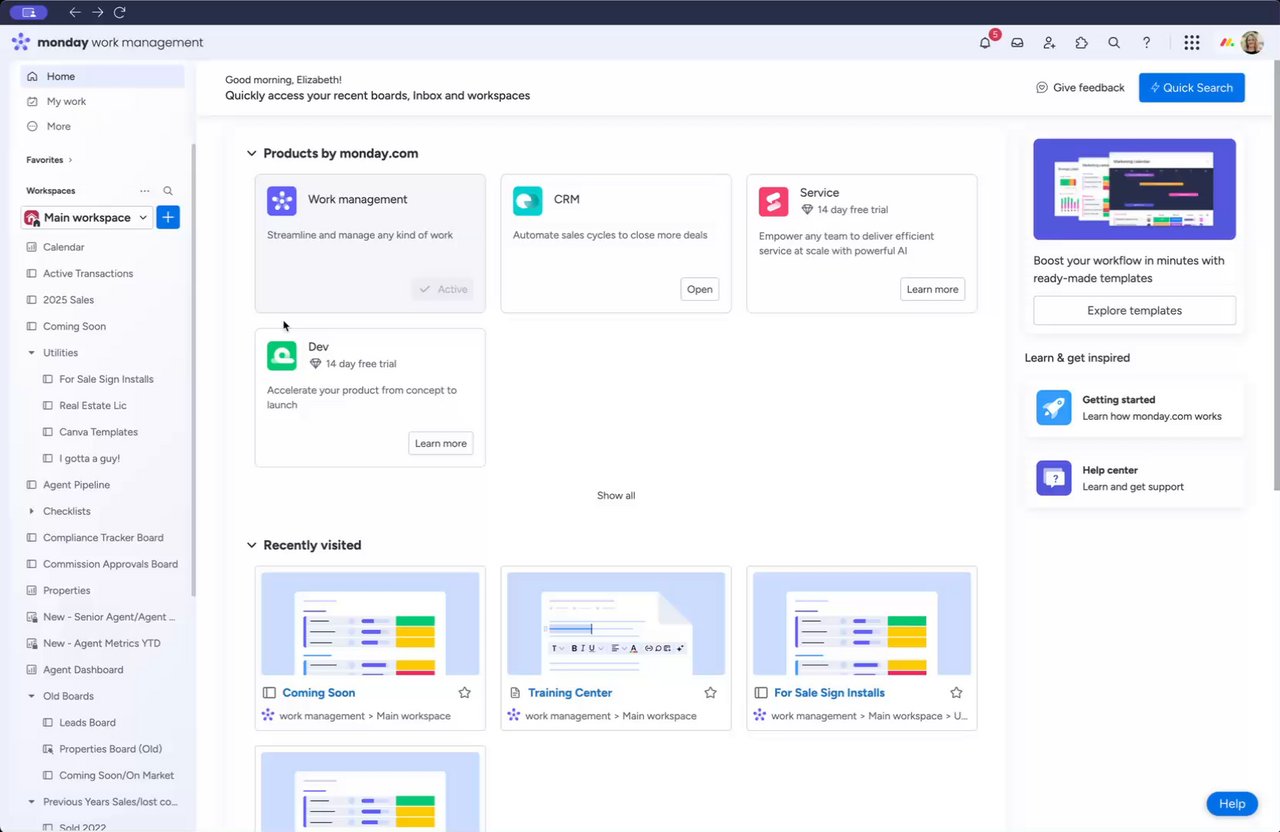Click the invite members person icon
The height and width of the screenshot is (832, 1280).
pyautogui.click(x=1049, y=43)
